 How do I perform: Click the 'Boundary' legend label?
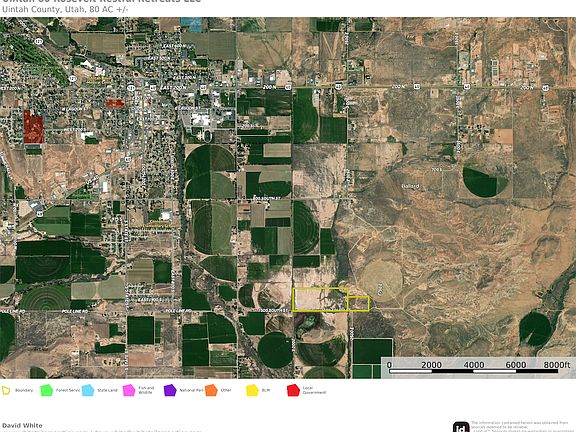(24, 390)
